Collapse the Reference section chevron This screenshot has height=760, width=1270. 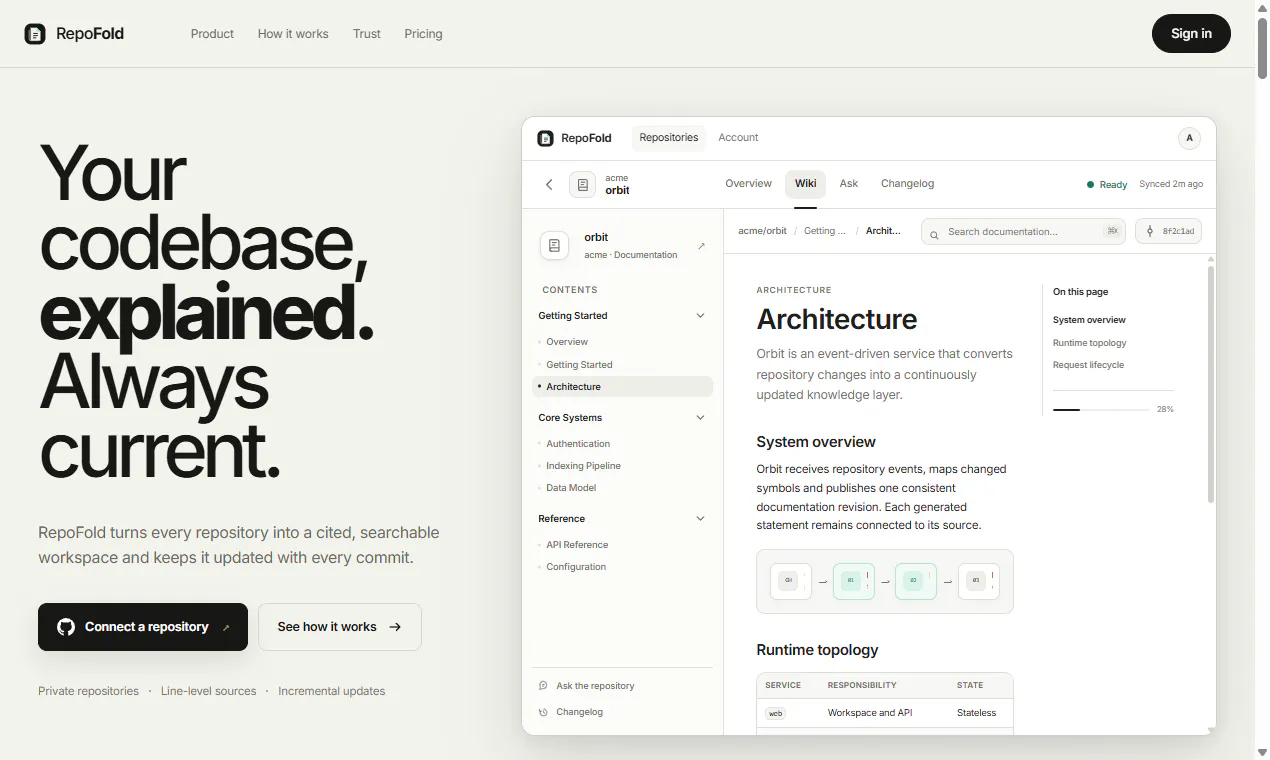700,519
